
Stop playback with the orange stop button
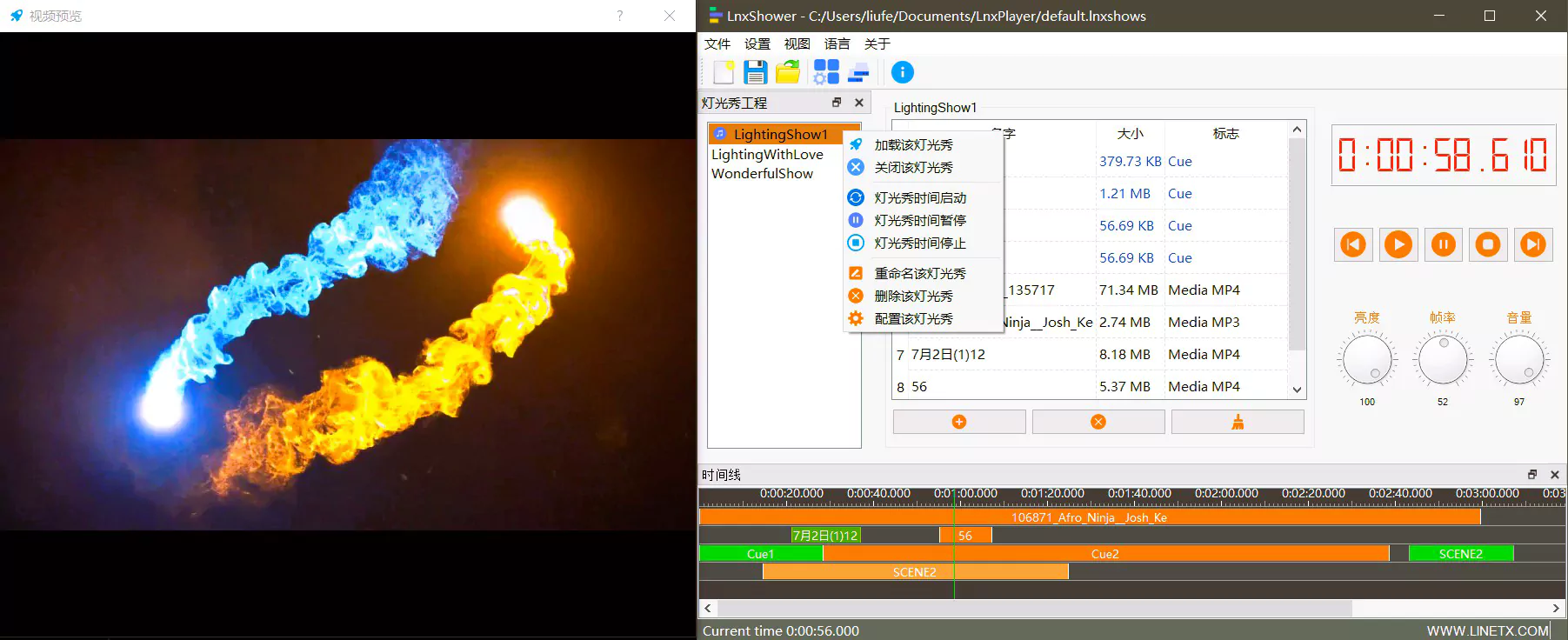[1488, 244]
